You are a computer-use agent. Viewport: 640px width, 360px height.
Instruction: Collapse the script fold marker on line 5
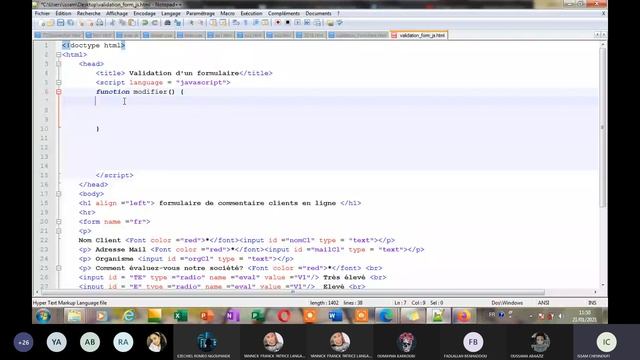coord(59,82)
